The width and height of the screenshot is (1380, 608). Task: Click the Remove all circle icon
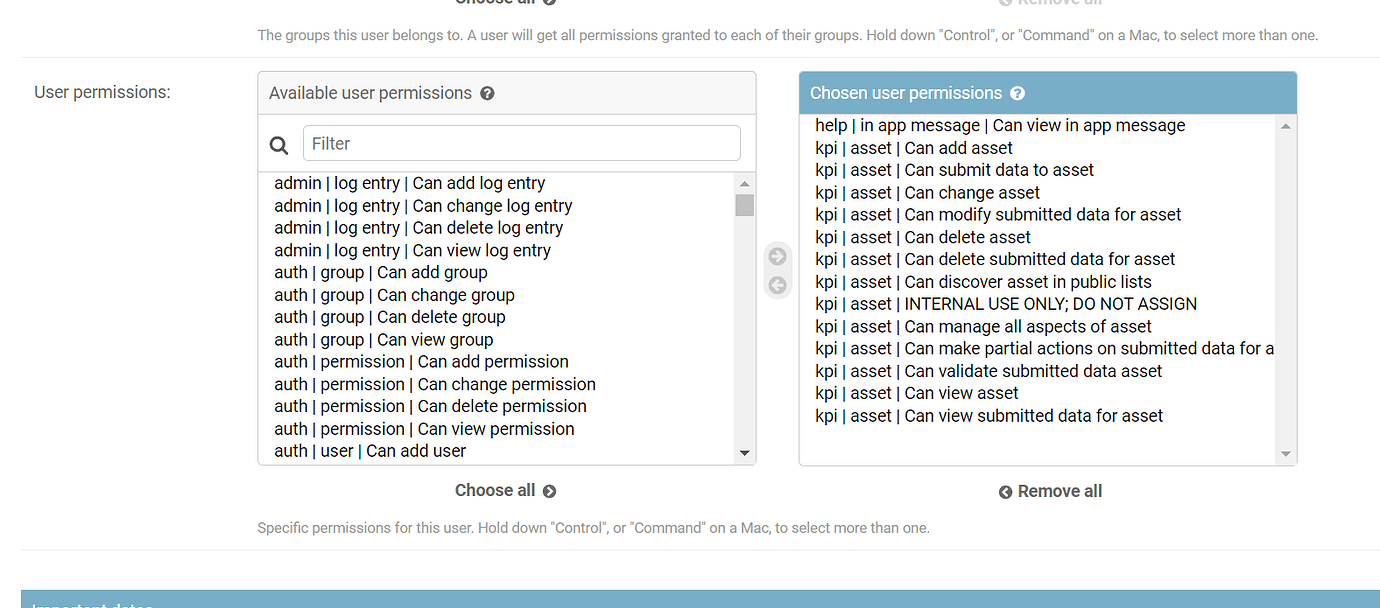tap(1004, 491)
